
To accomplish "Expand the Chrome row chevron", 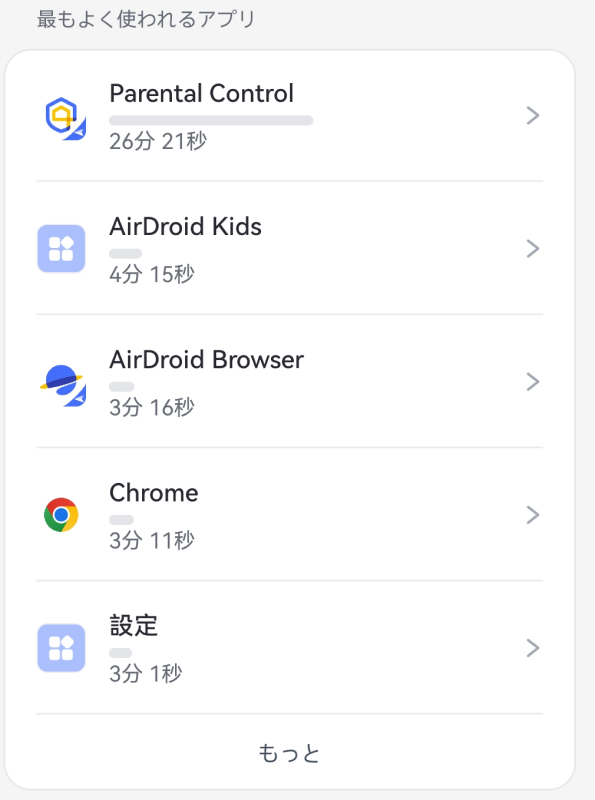I will [x=533, y=514].
